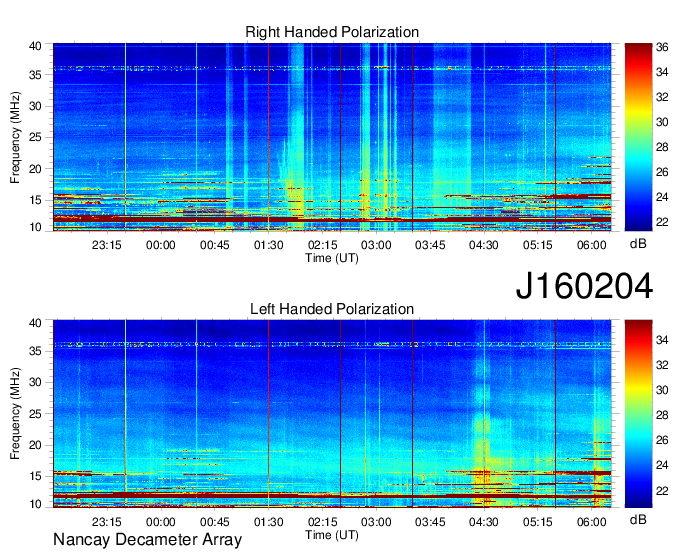Click the 23:15 time tick on the right-handed plot
680x552 pixels.
click(107, 245)
